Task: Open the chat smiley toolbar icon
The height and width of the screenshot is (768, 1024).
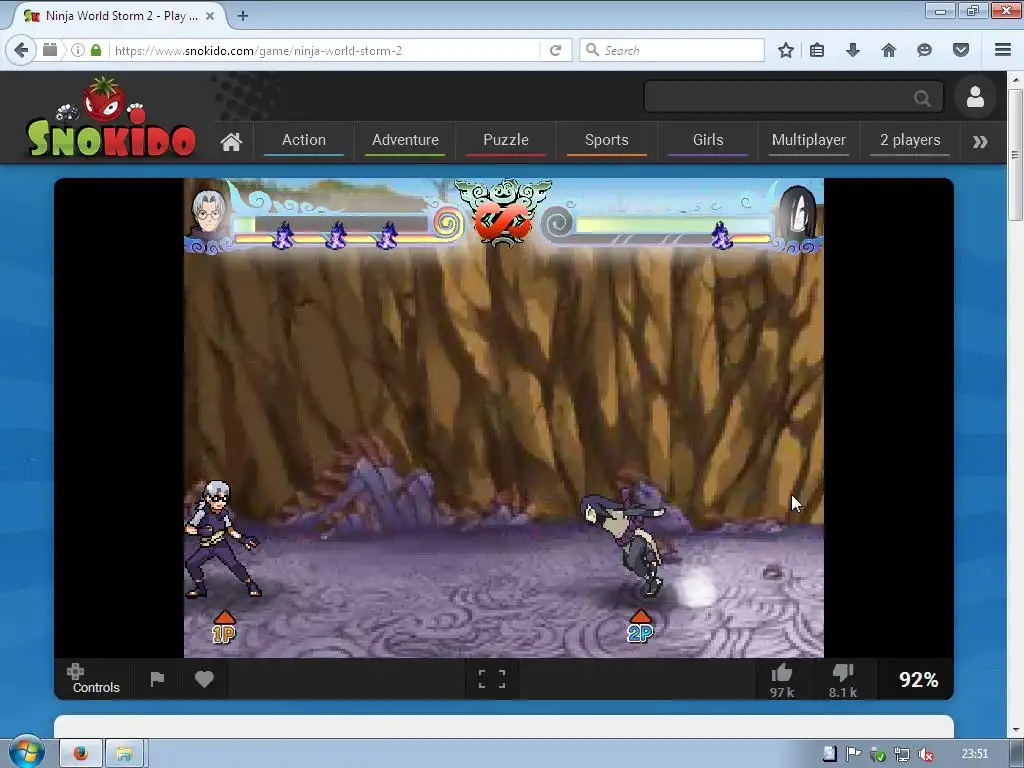Action: (x=924, y=50)
